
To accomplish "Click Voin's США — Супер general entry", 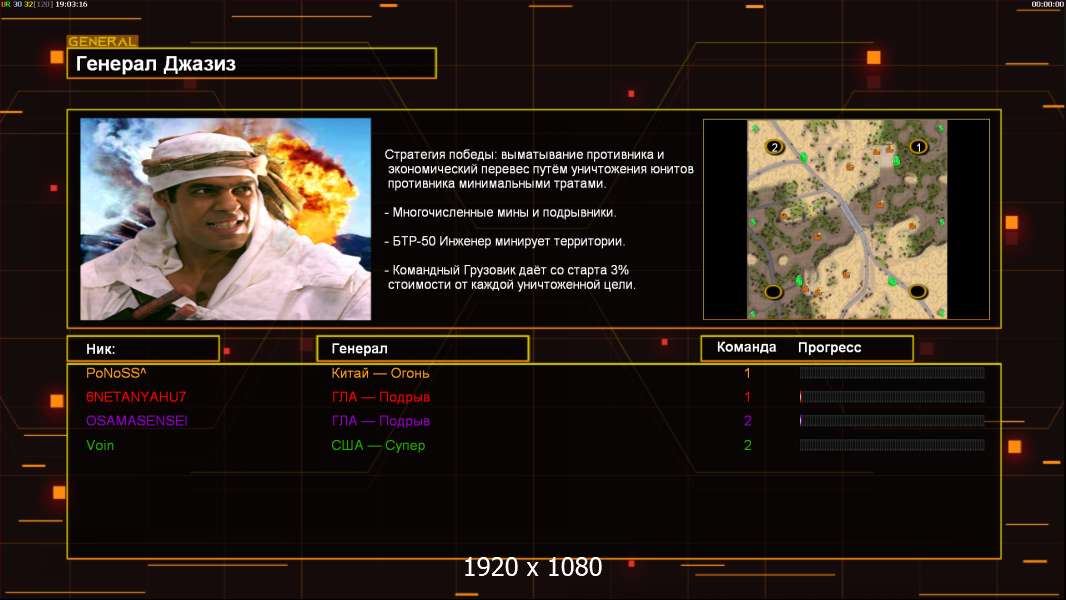I will point(379,445).
